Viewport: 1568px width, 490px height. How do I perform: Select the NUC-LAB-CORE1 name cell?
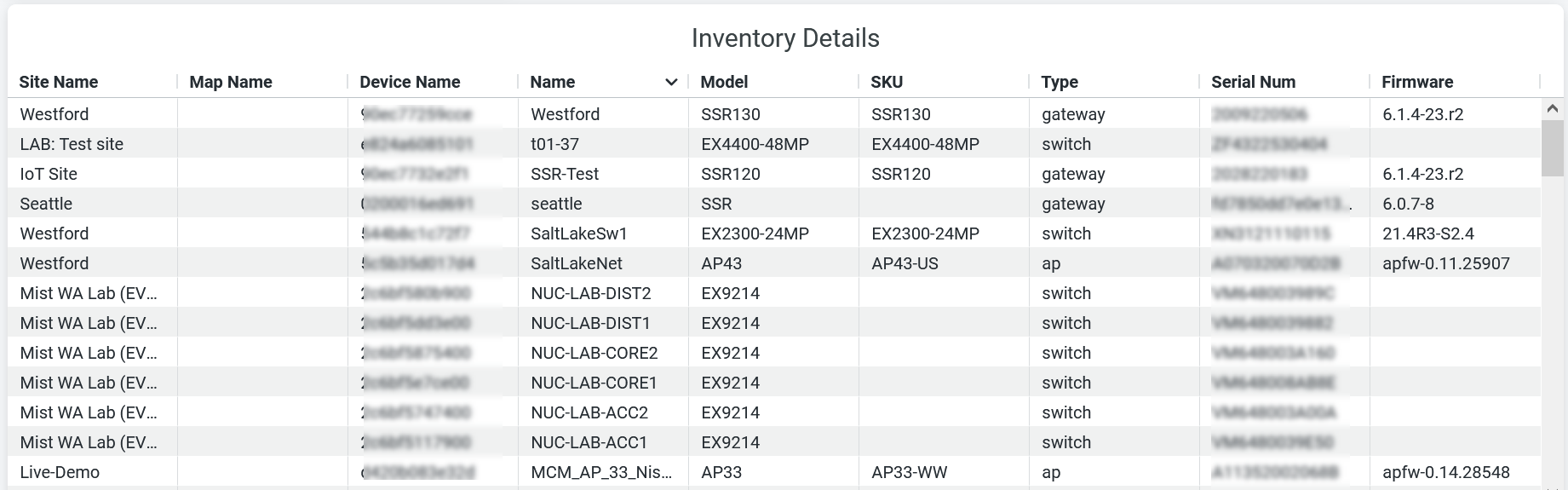point(594,383)
